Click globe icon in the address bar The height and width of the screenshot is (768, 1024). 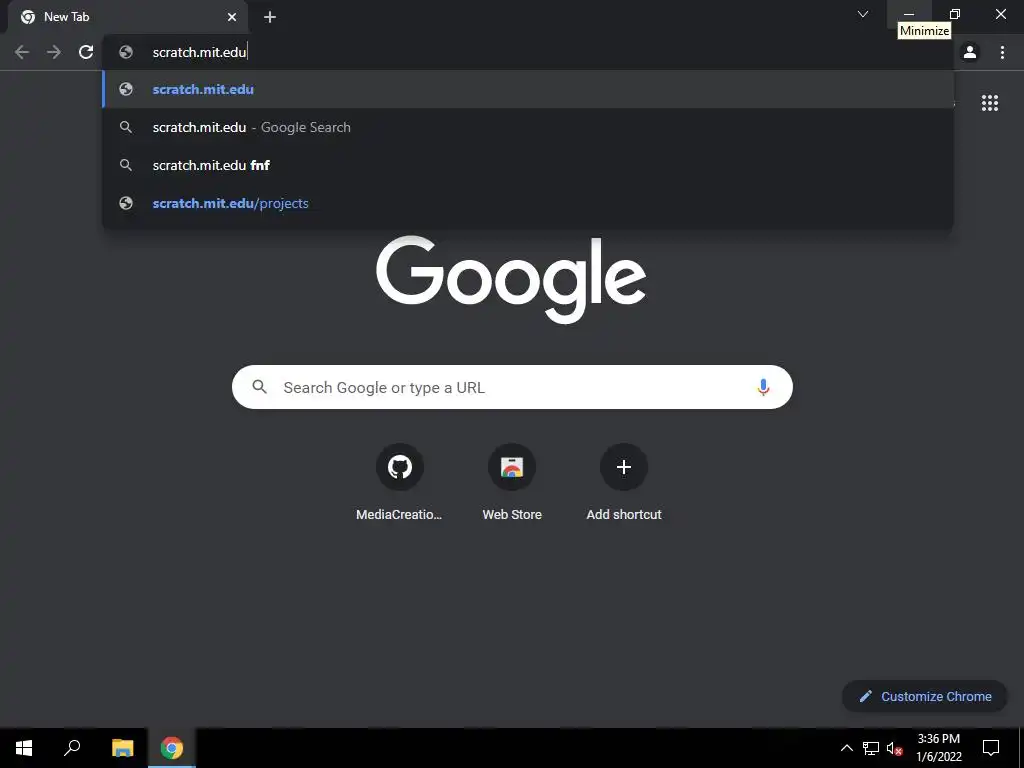tap(126, 52)
